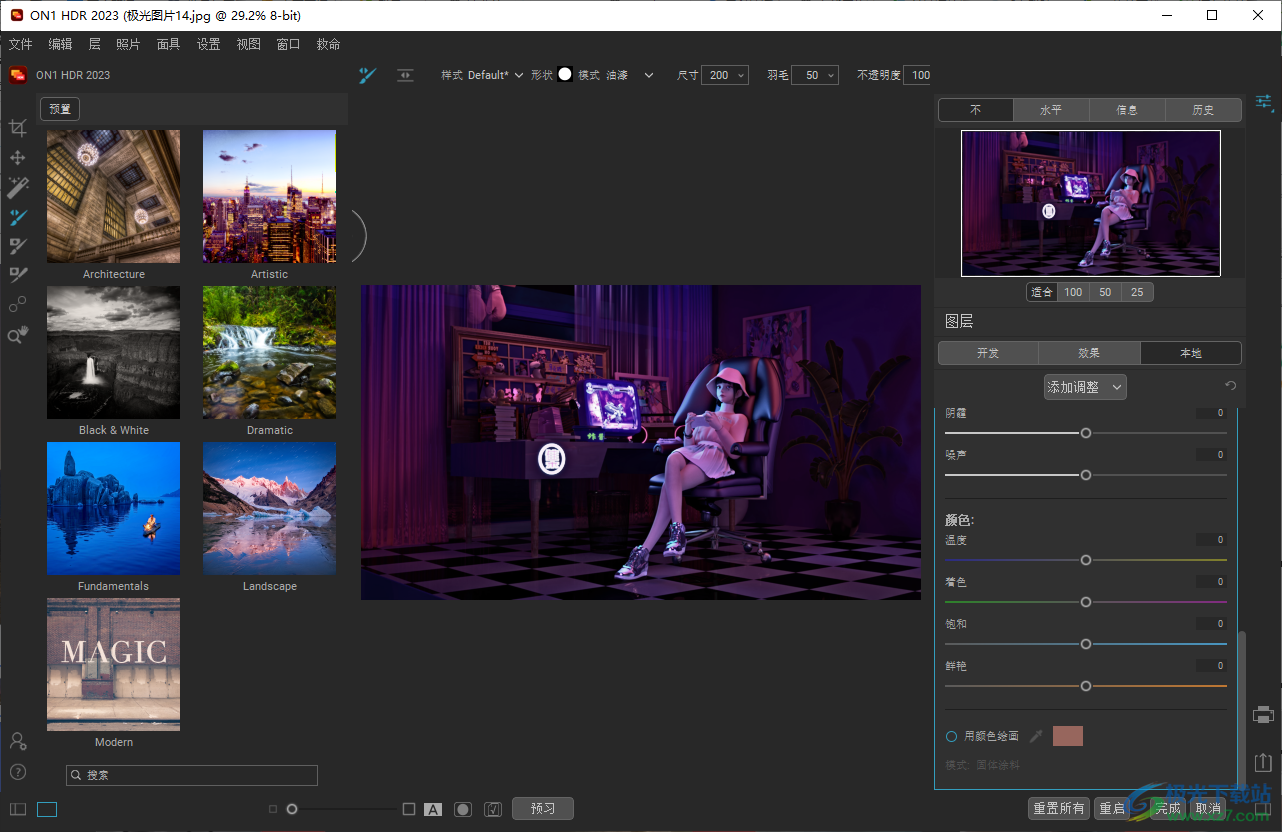Select the Retouch brush tool icon
Image resolution: width=1282 pixels, height=832 pixels.
click(18, 246)
